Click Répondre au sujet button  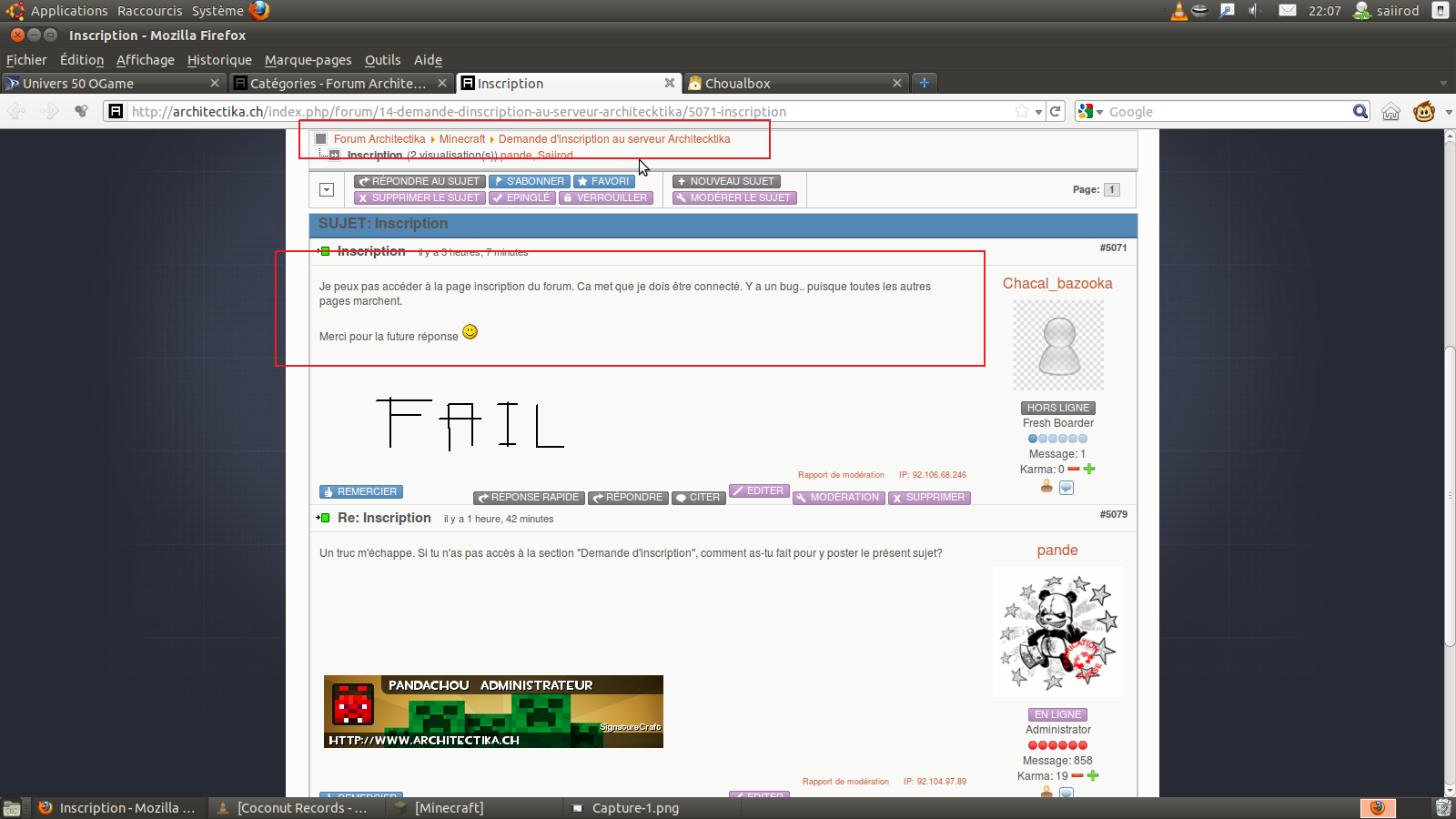pyautogui.click(x=420, y=181)
